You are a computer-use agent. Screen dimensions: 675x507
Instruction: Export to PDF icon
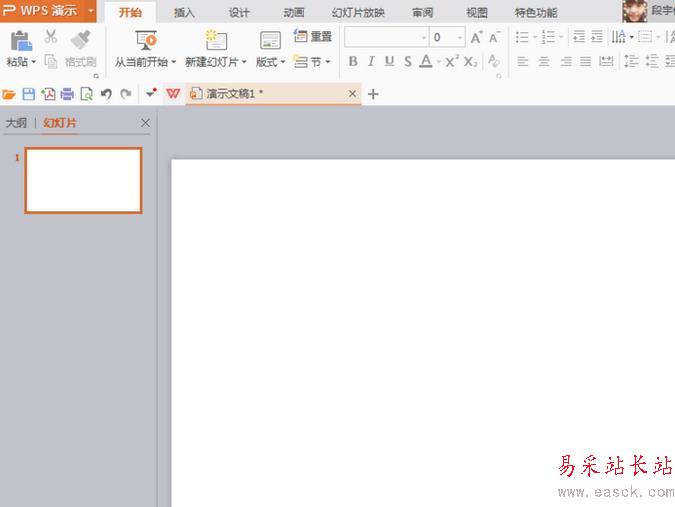pyautogui.click(x=48, y=94)
